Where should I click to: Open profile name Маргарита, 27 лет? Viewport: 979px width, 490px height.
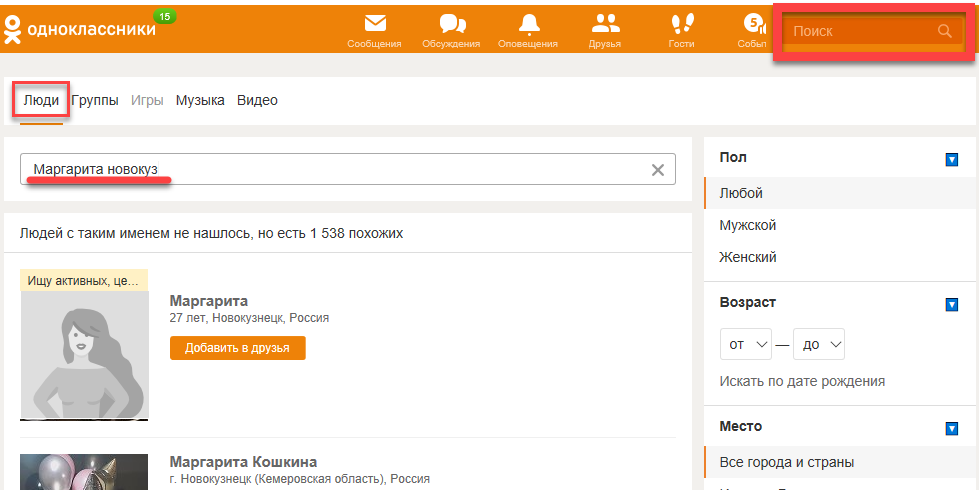[x=209, y=301]
